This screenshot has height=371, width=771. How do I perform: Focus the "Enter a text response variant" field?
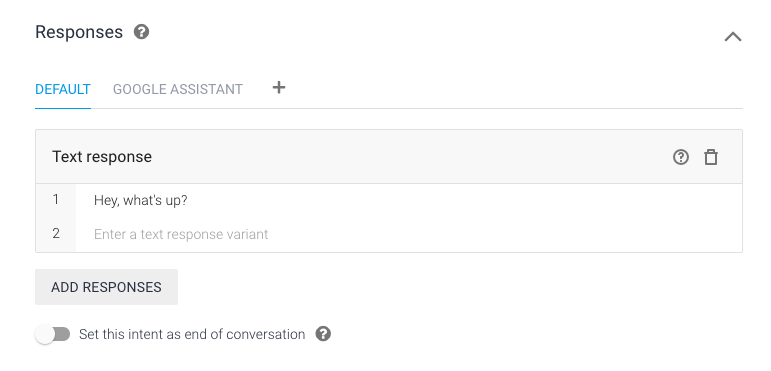[409, 234]
